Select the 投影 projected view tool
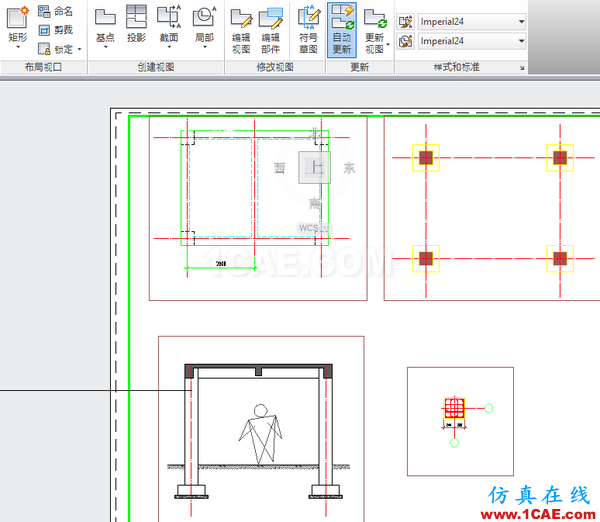600x522 pixels. [x=136, y=24]
